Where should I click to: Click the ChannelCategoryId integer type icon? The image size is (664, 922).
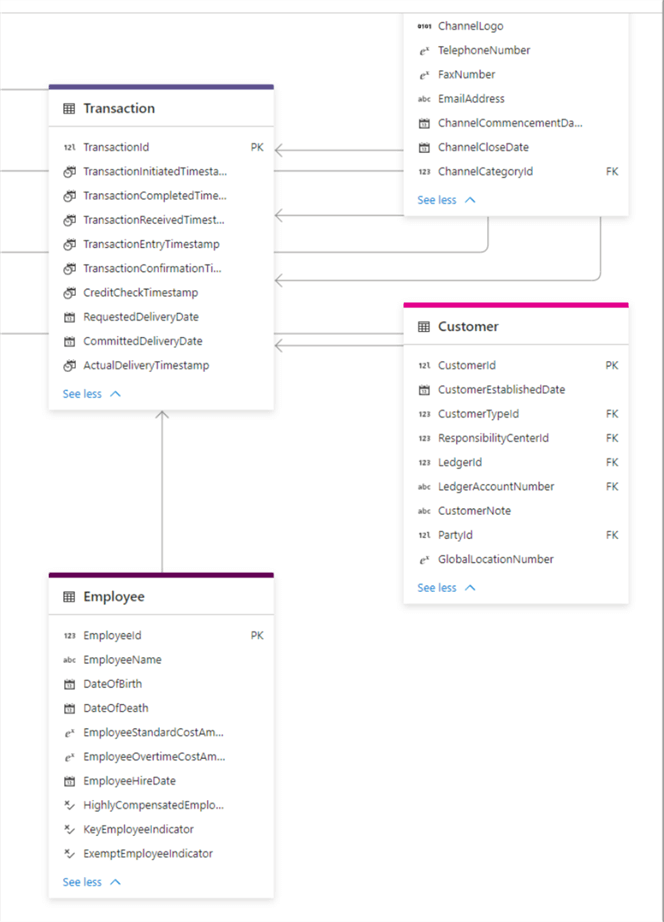(424, 172)
